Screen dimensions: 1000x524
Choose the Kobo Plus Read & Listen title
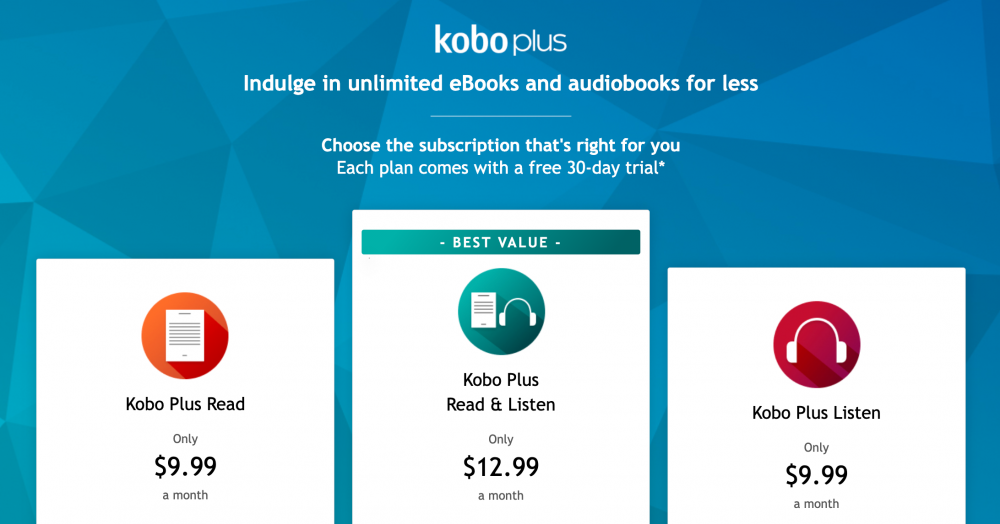[501, 392]
